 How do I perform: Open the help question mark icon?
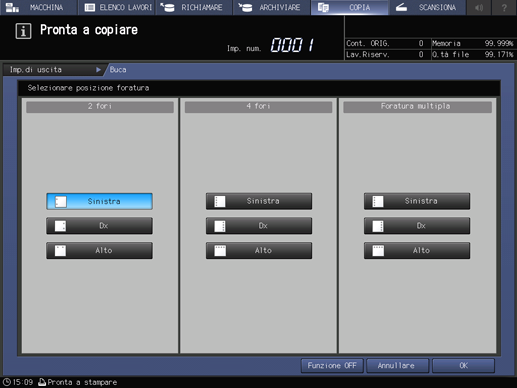pos(504,7)
